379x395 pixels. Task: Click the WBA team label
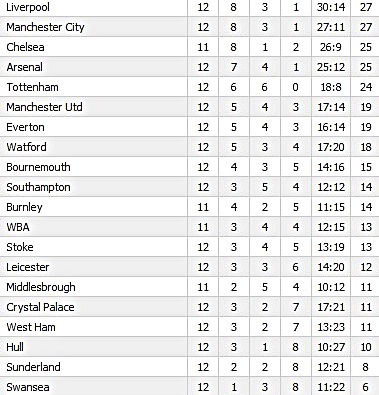[18, 227]
